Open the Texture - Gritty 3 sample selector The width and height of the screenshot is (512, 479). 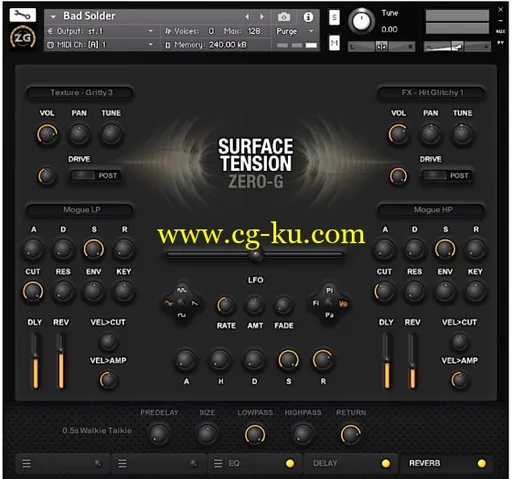[x=80, y=93]
